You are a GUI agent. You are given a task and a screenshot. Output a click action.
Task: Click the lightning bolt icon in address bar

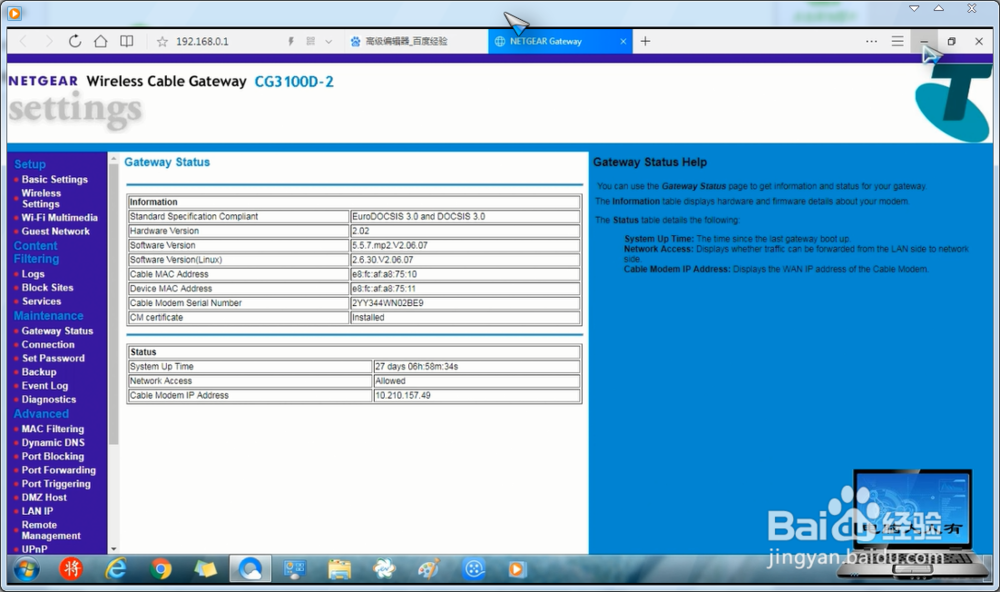click(x=291, y=41)
